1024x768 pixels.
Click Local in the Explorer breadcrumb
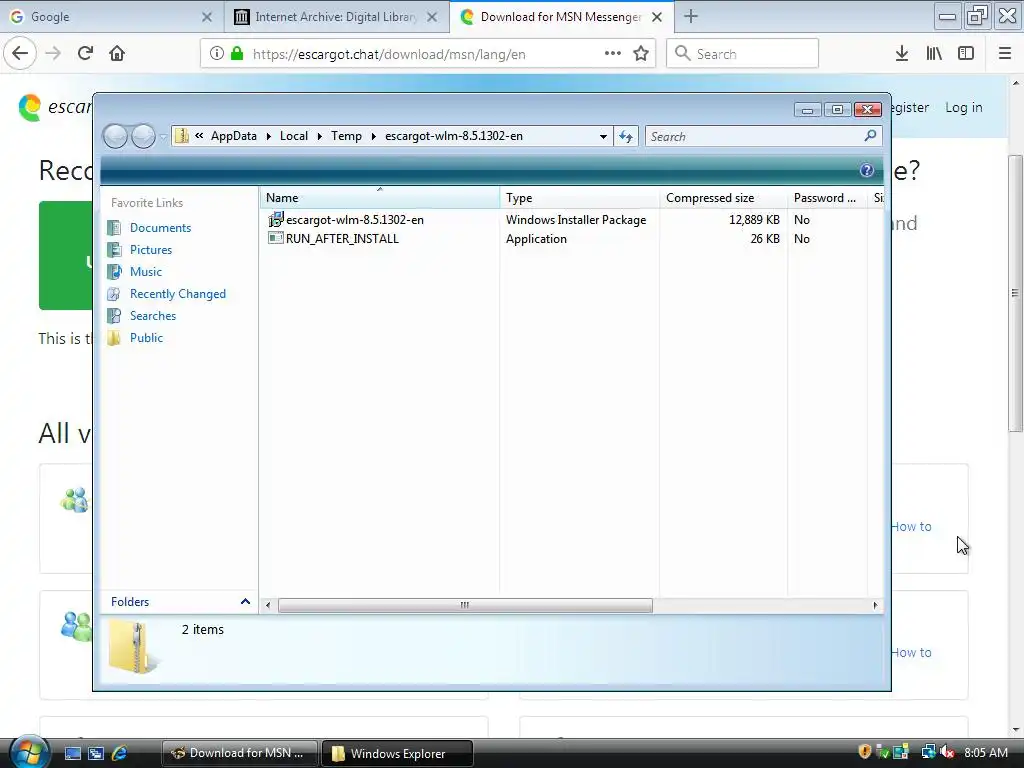click(x=294, y=136)
